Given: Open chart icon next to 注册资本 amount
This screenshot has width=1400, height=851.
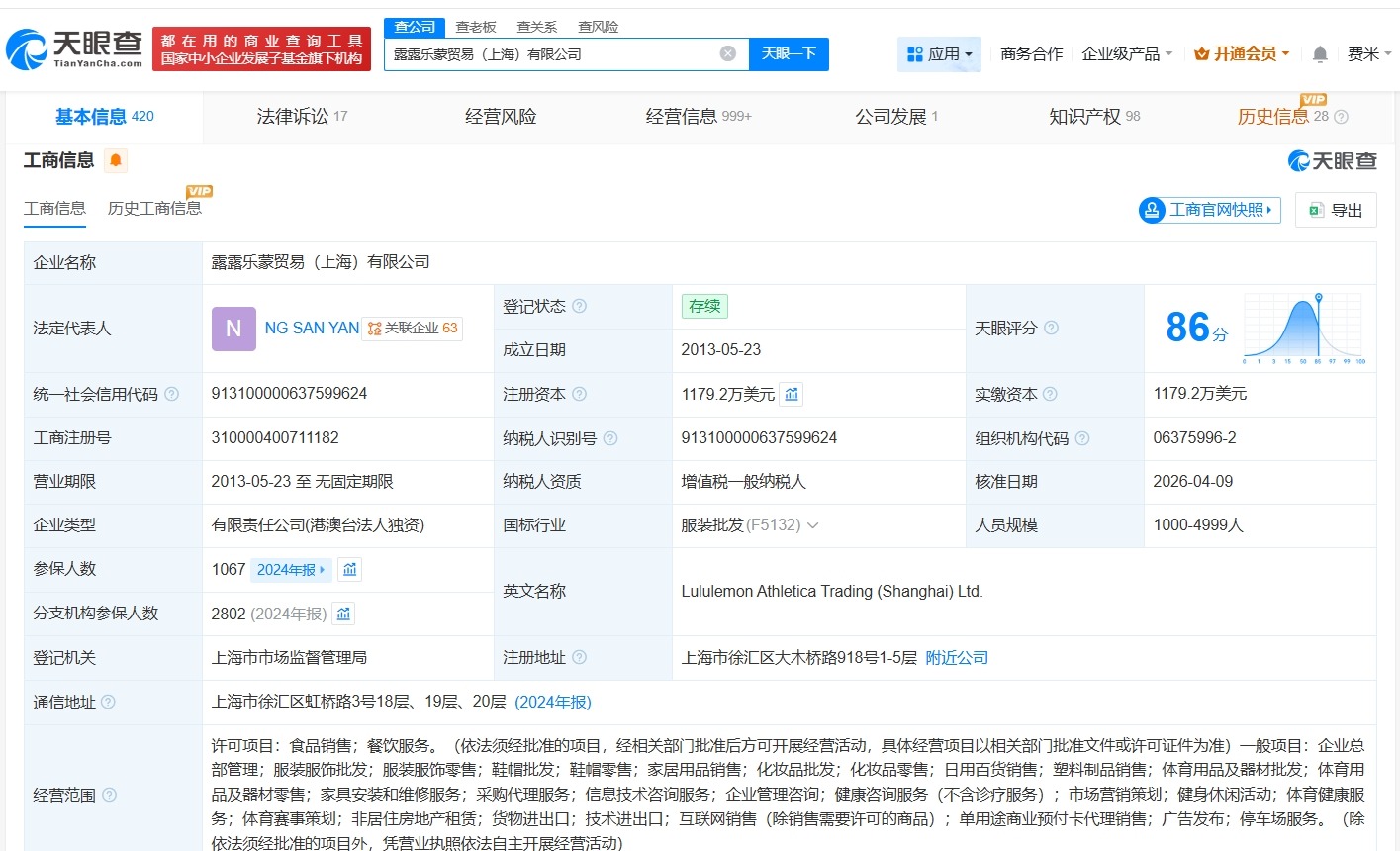Looking at the screenshot, I should coord(792,394).
